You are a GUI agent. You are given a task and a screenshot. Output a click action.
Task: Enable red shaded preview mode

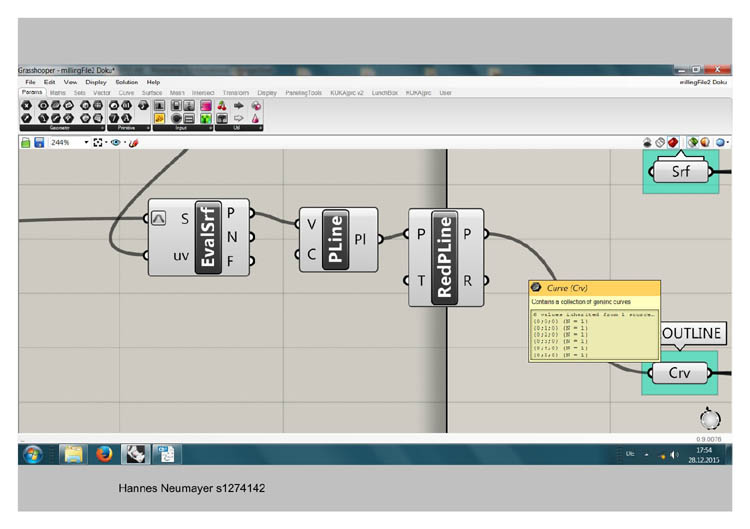[673, 142]
